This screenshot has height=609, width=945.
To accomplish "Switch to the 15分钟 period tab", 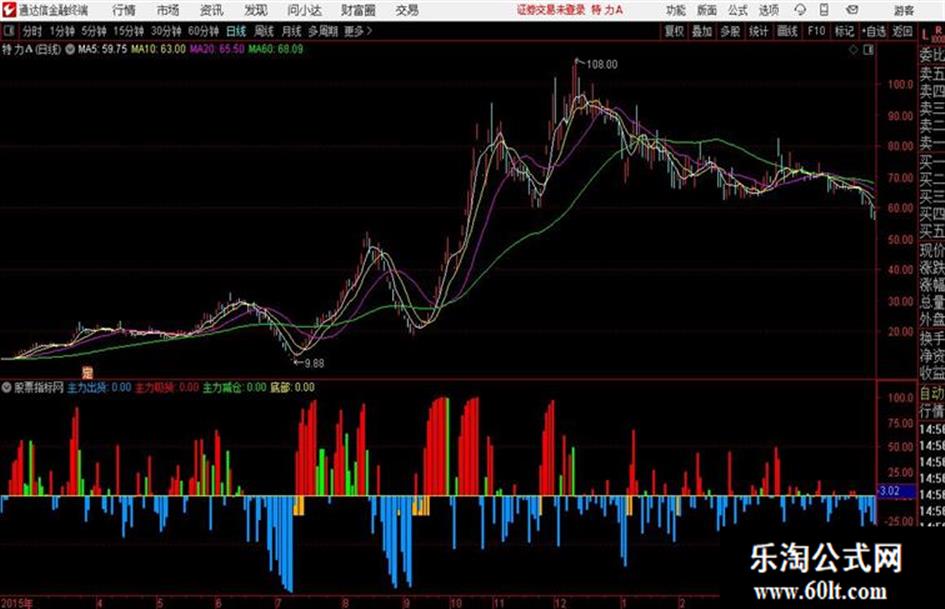I will coord(129,31).
